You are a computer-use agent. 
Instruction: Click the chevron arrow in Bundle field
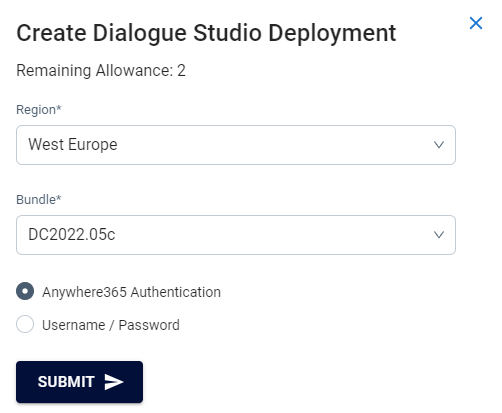[x=439, y=235]
